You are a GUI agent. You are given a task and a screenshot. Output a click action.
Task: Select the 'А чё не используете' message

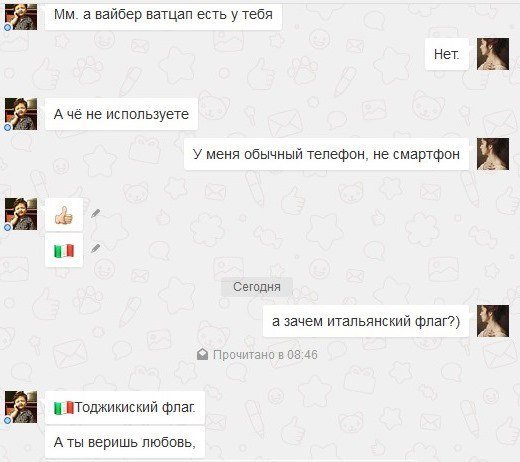pos(121,114)
